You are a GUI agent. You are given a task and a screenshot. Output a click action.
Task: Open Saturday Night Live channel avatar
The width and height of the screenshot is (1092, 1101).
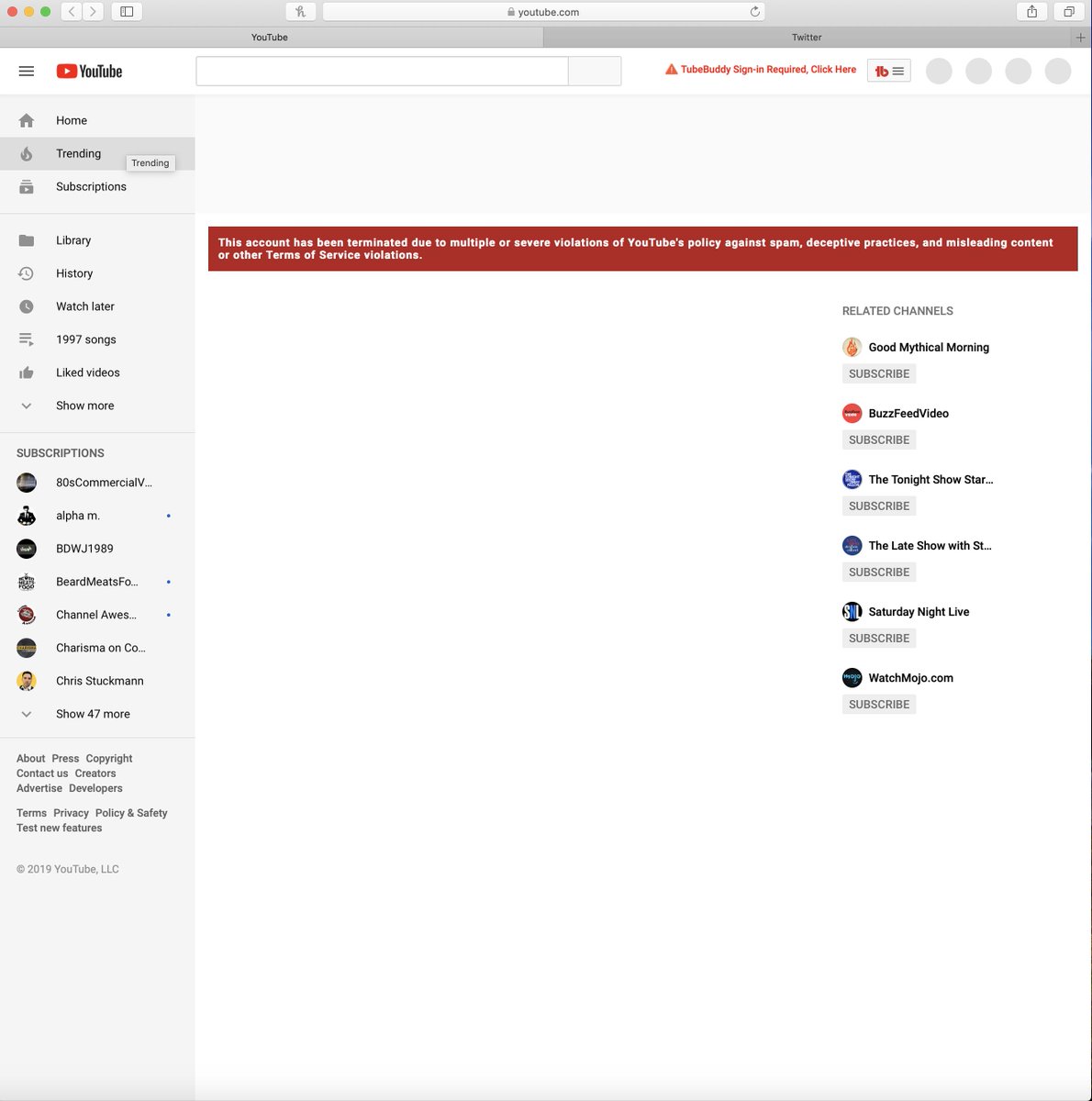(x=852, y=611)
